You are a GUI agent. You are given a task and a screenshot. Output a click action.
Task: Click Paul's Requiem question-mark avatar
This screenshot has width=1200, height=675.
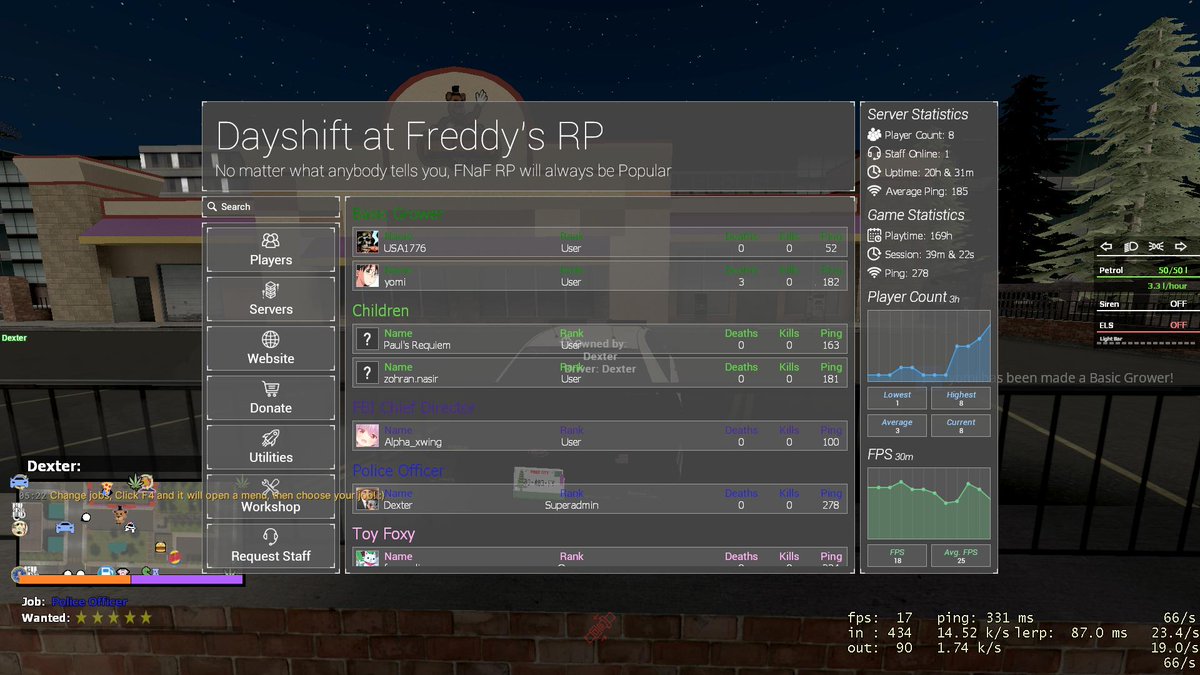pyautogui.click(x=368, y=339)
